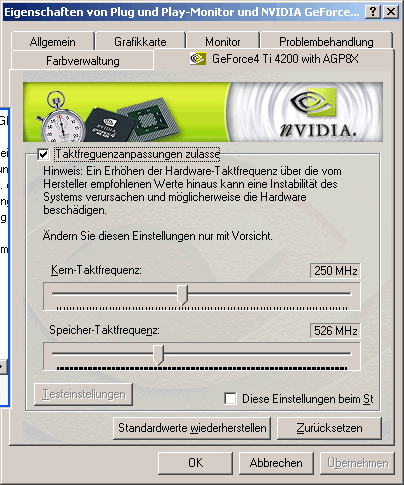Select the Monitor tab

coord(223,42)
